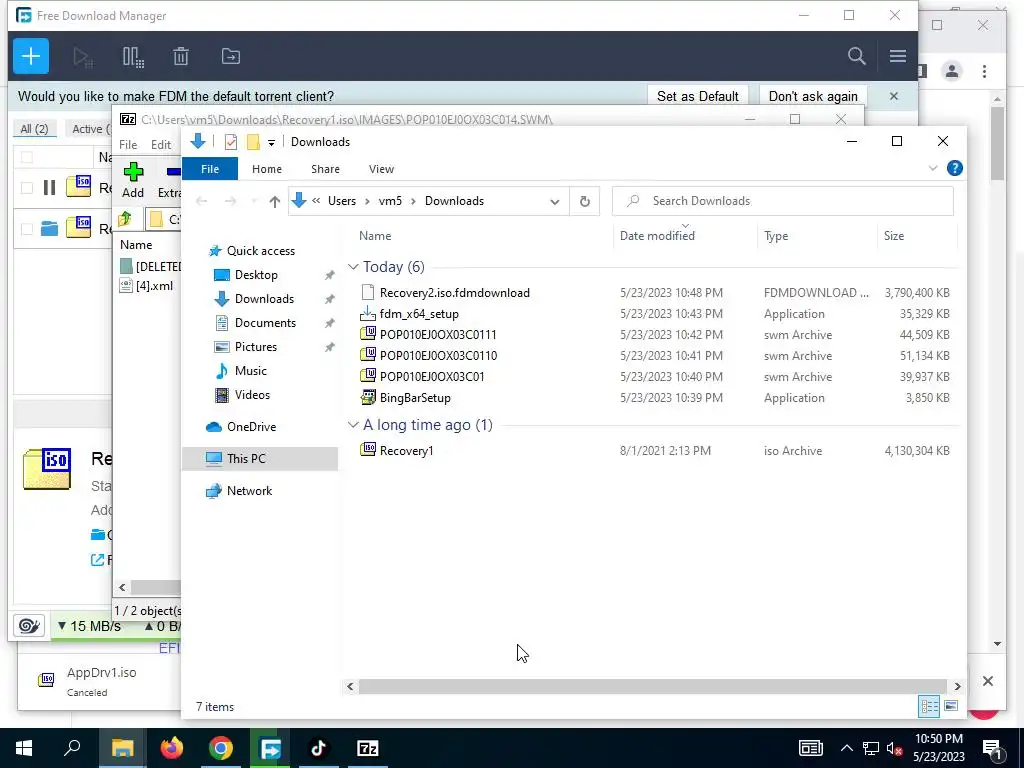This screenshot has height=768, width=1024.
Task: Collapse the Today (6) group
Action: point(353,266)
